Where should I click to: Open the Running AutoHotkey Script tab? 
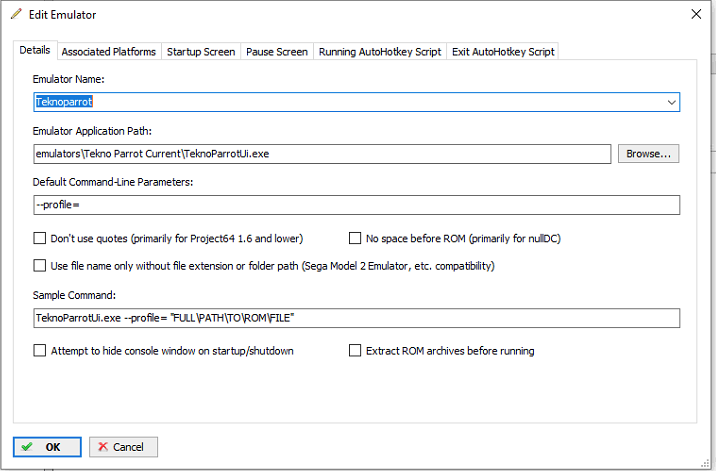[x=380, y=52]
